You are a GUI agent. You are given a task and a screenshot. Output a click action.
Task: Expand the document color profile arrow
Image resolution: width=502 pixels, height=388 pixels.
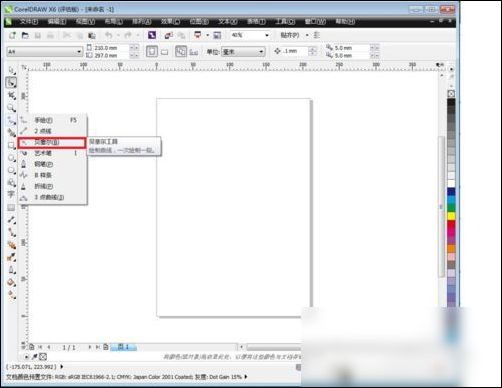click(x=246, y=377)
